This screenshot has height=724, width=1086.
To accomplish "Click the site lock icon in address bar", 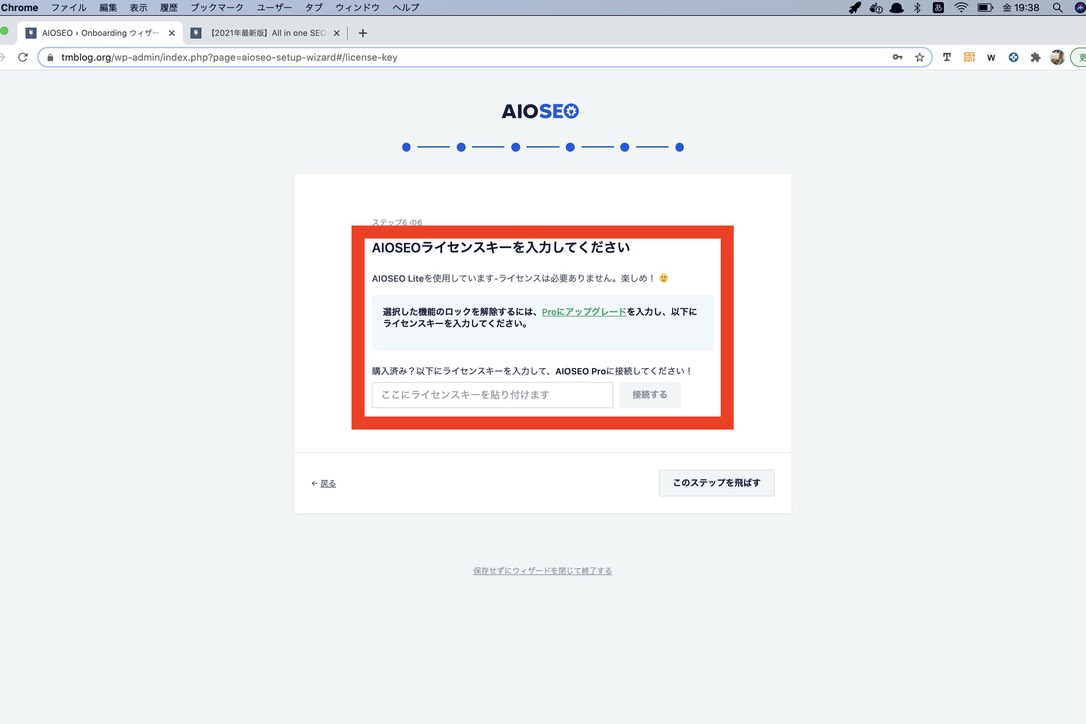I will click(50, 58).
